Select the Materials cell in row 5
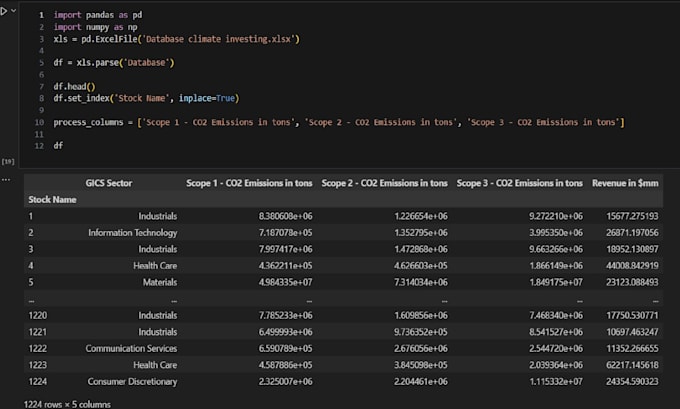680x409 pixels. tap(160, 282)
